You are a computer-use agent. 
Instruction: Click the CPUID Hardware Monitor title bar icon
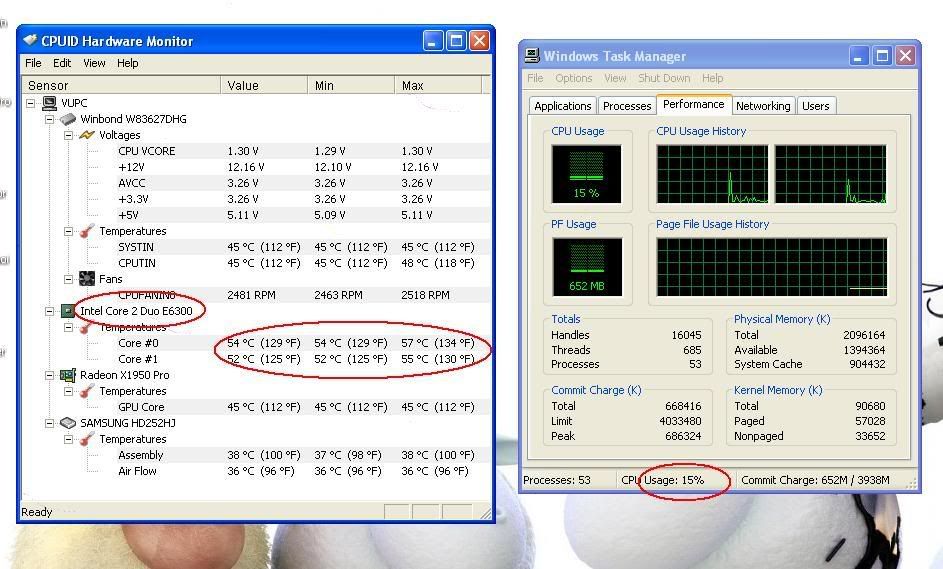(x=30, y=40)
